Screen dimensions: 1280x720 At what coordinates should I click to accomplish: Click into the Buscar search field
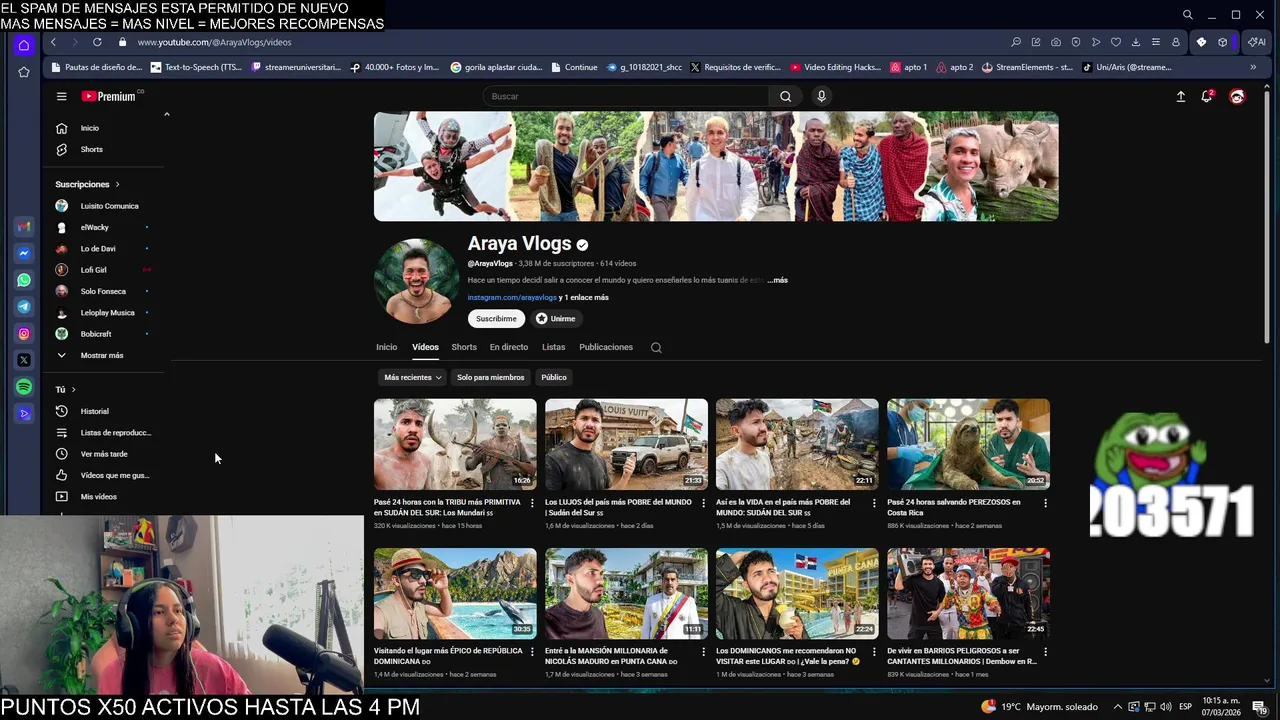tap(626, 96)
